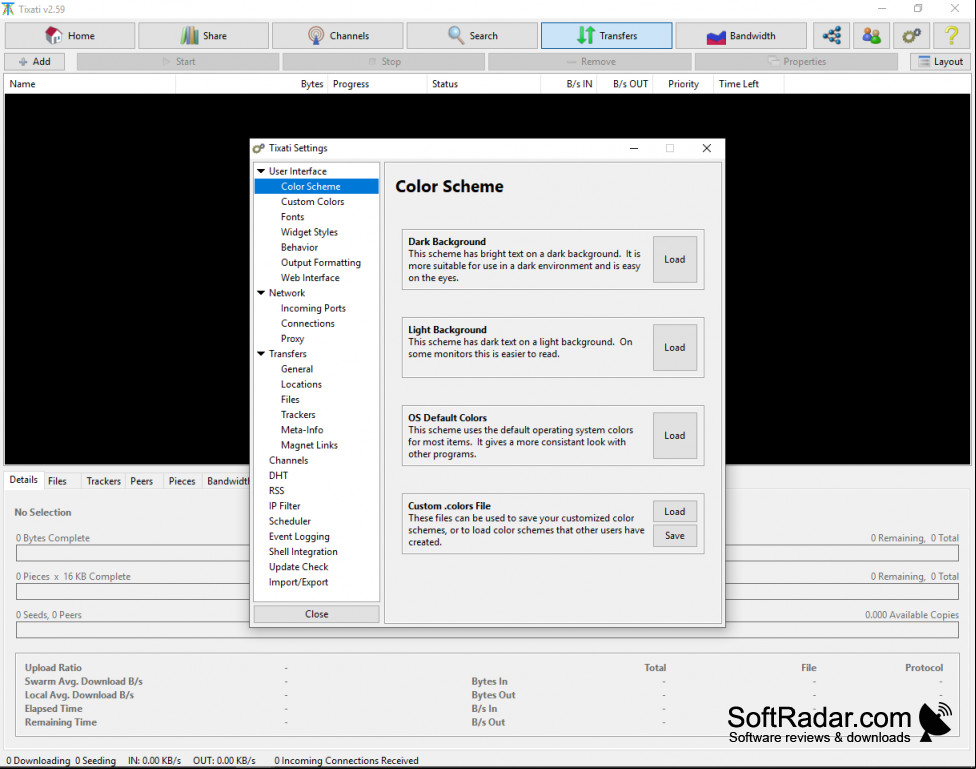Select Incoming Ports in settings tree

312,308
